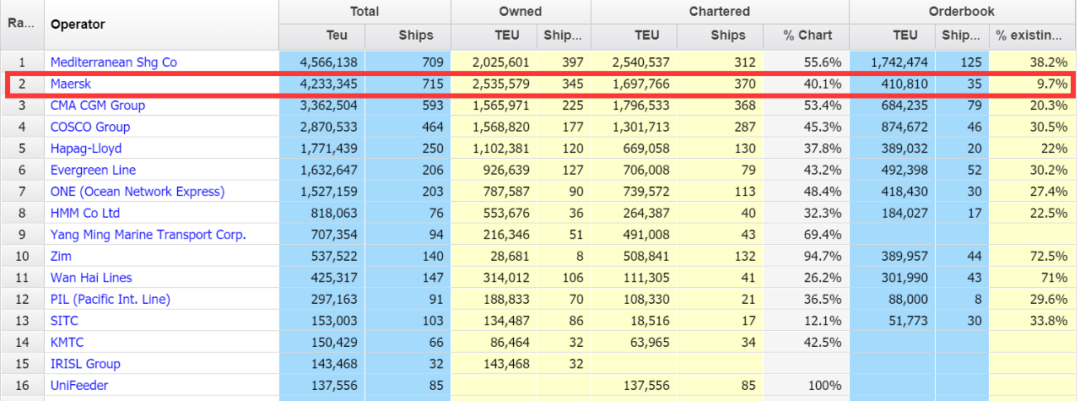The height and width of the screenshot is (401, 1080).
Task: Click the IRISL Group link
Action: [x=85, y=364]
